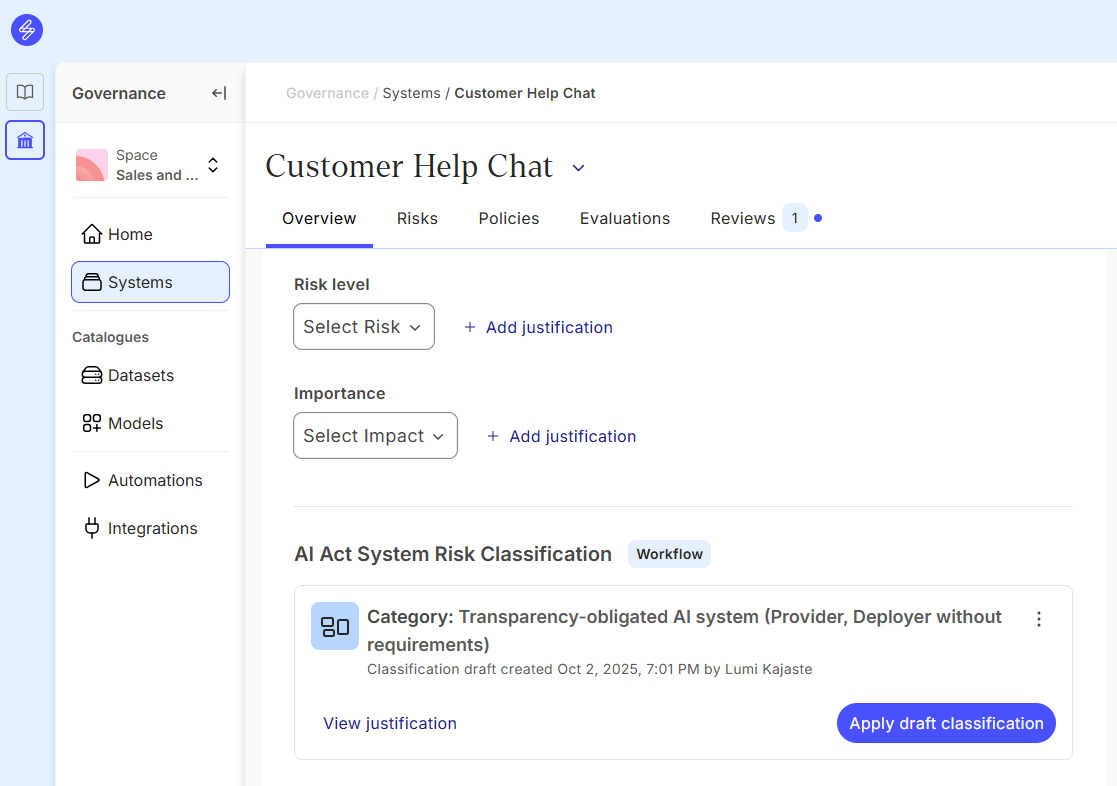Expand the Space switcher selector
Screen dimensions: 1117x786
pyautogui.click(x=213, y=165)
